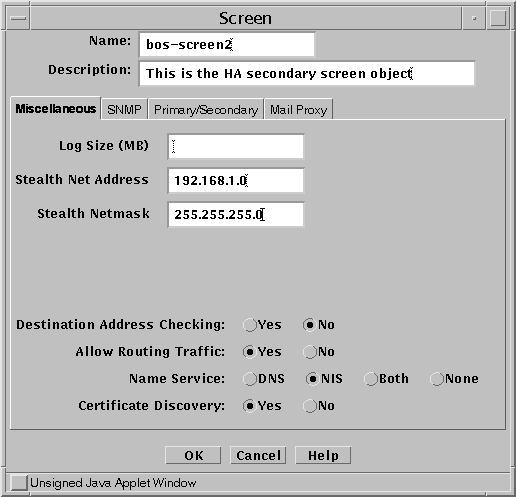Switch to the Miscellaneous tab
516x497 pixels.
tap(56, 109)
